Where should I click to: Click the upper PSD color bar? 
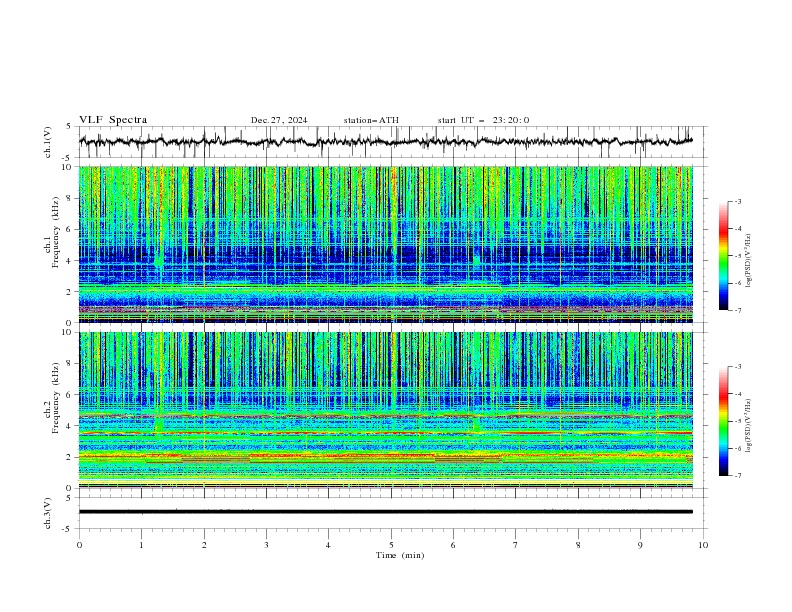click(x=724, y=256)
